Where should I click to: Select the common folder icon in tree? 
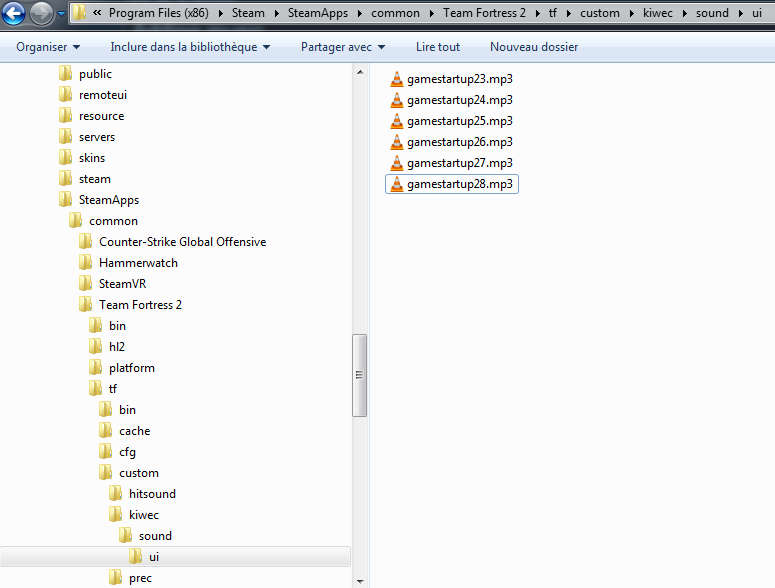(76, 220)
